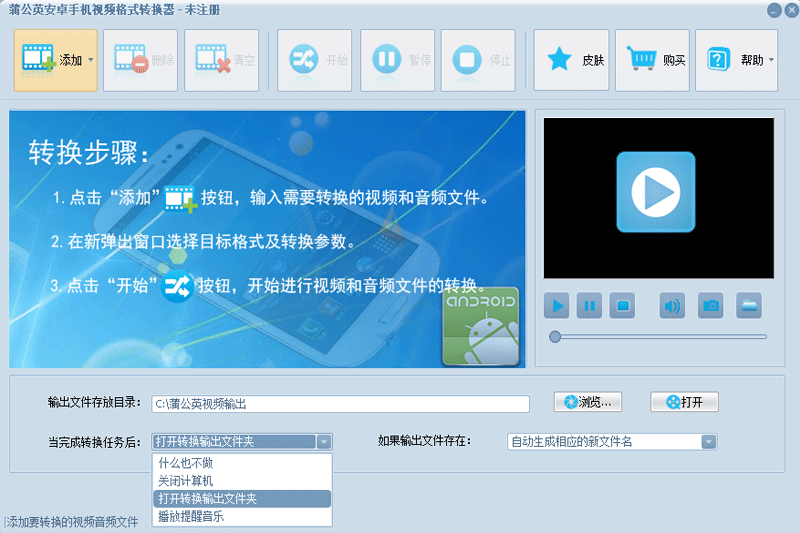Click the open folder icon in player
Image resolution: width=800 pixels, height=533 pixels.
(749, 306)
